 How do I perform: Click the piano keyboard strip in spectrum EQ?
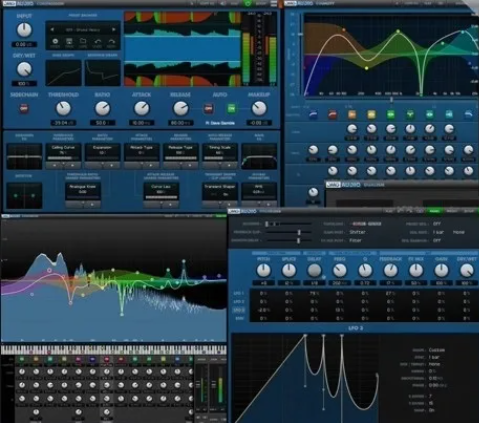114,350
